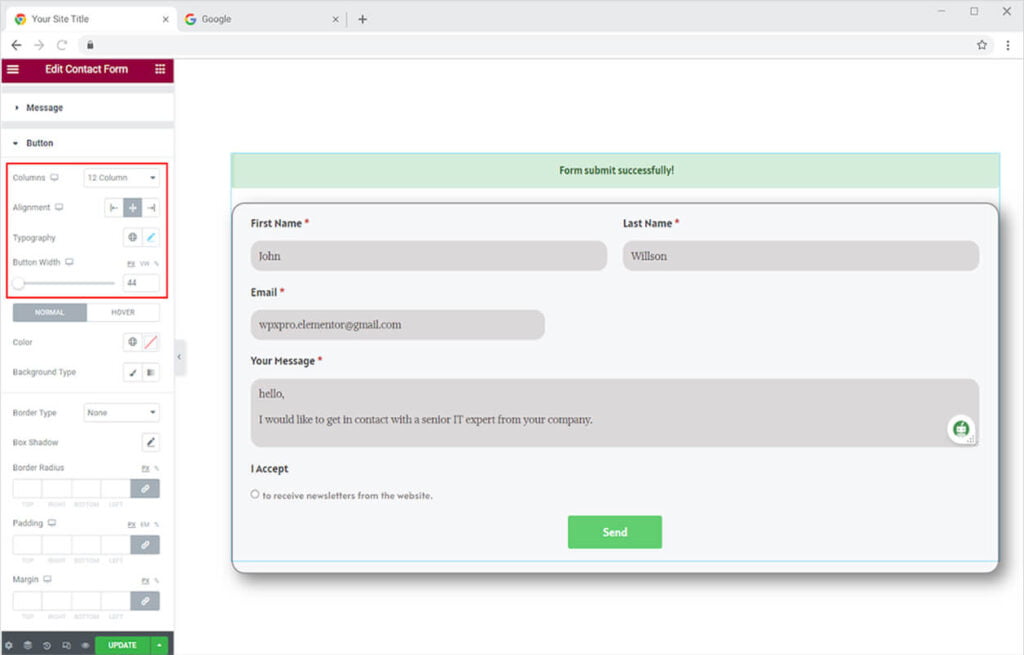Open the Elementor hamburger menu

pos(13,69)
